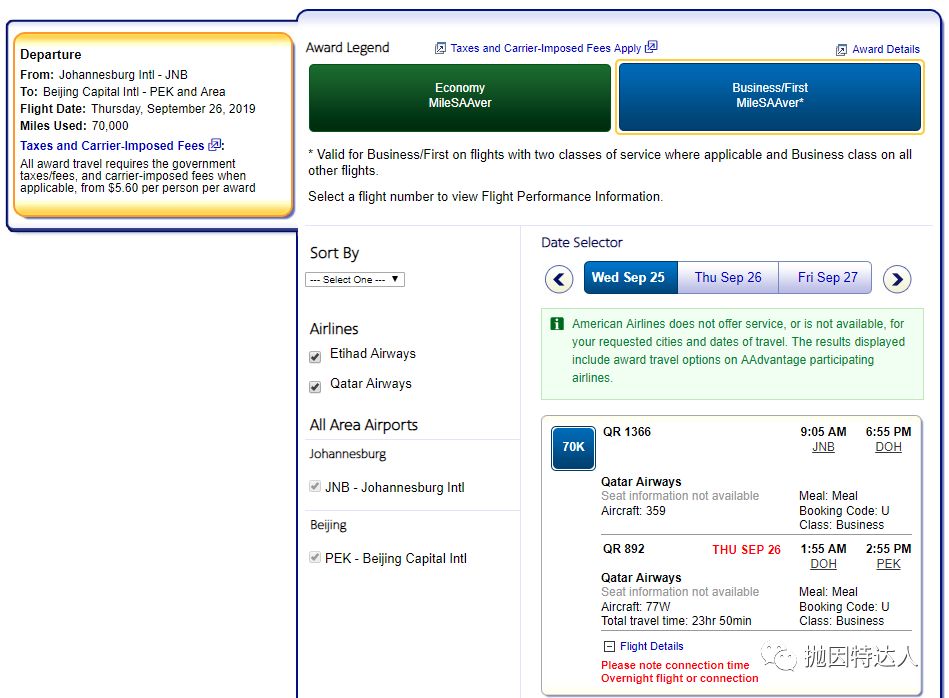Click the previous date arrow icon
Image resolution: width=949 pixels, height=698 pixels.
pos(559,279)
